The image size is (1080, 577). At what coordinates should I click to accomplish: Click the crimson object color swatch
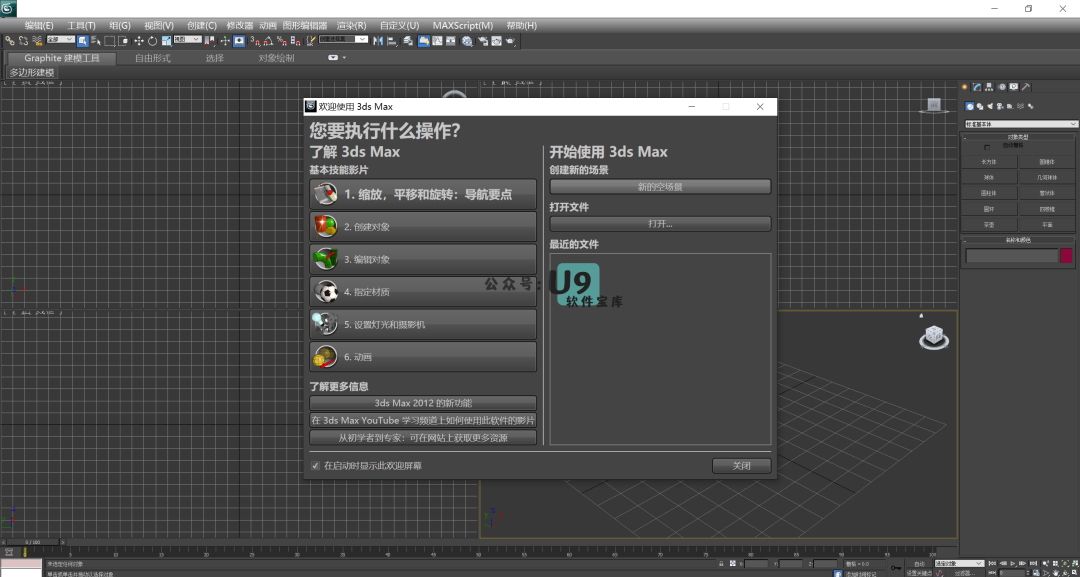click(x=1067, y=256)
